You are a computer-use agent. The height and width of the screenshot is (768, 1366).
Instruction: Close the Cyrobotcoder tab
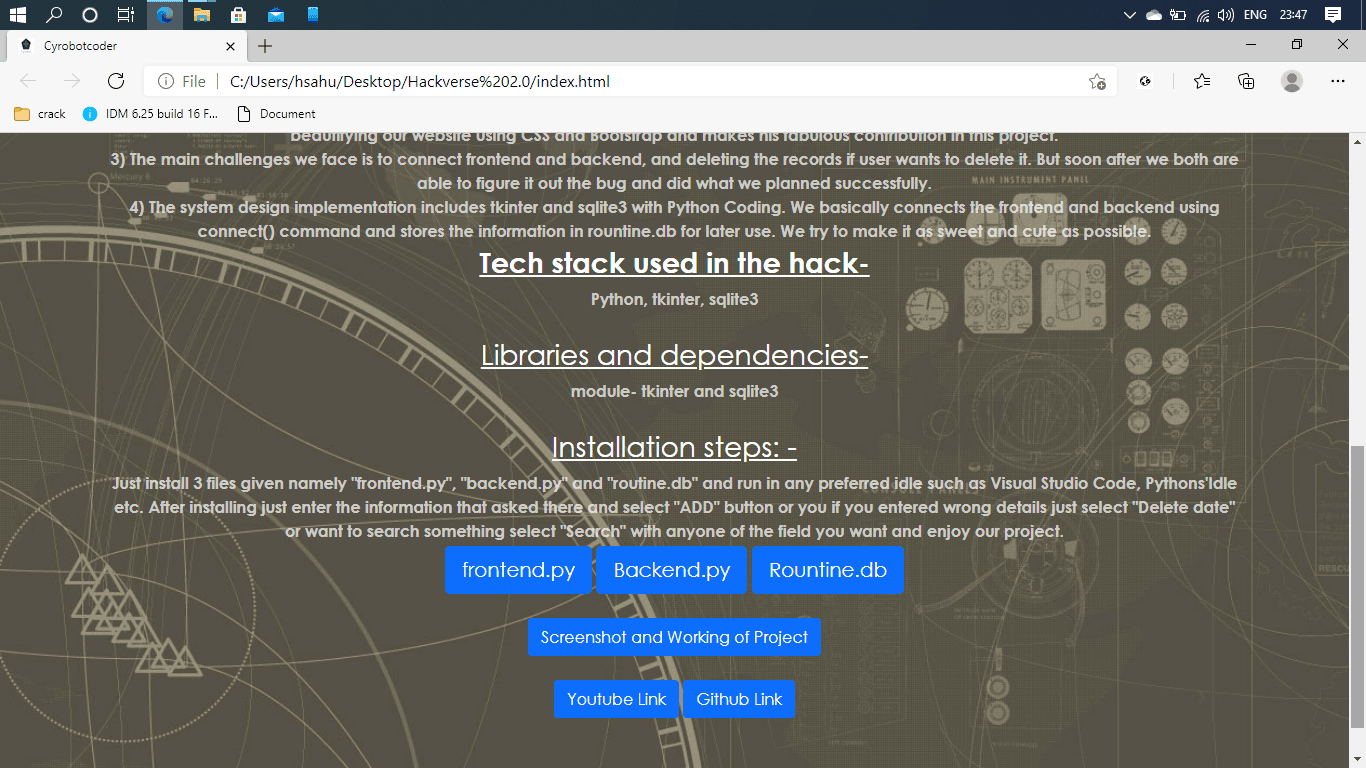[230, 46]
